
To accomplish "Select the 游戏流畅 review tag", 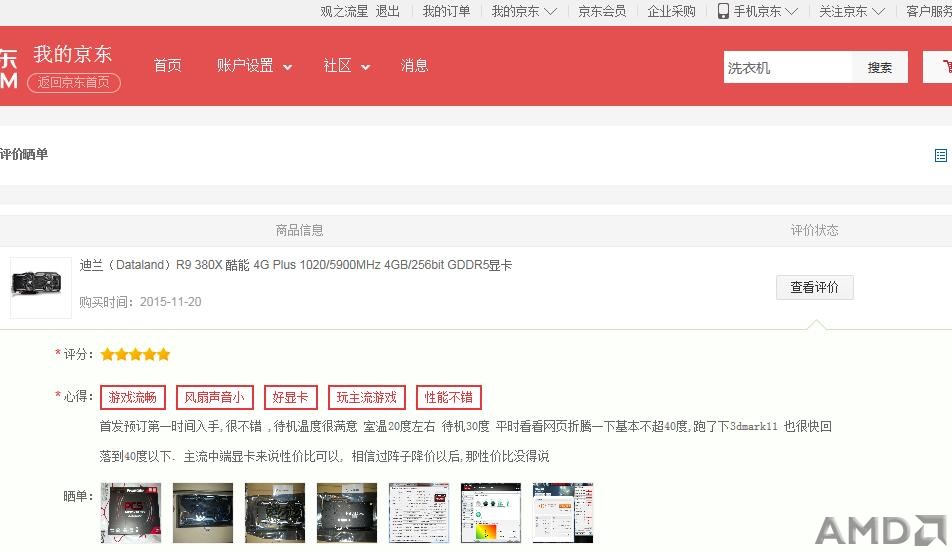I will [x=132, y=397].
